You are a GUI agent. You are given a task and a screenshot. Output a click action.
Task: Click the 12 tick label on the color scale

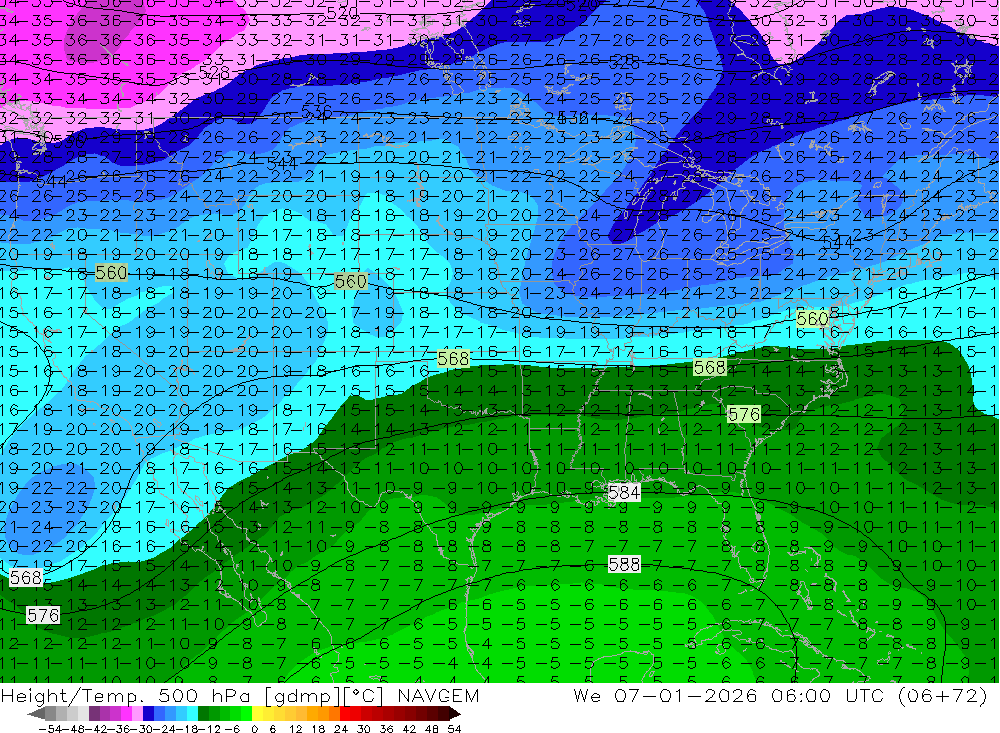[295, 729]
